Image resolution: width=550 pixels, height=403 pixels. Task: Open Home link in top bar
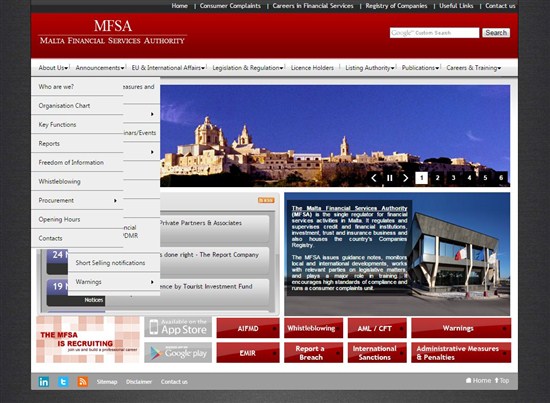coord(180,6)
